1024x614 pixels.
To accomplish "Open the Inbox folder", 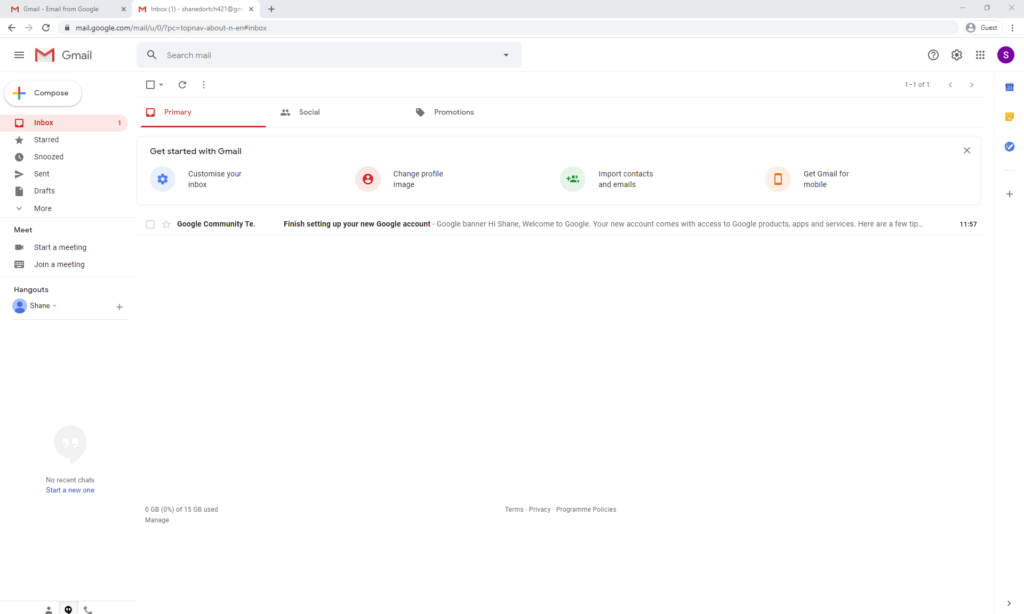I will click(x=64, y=123).
